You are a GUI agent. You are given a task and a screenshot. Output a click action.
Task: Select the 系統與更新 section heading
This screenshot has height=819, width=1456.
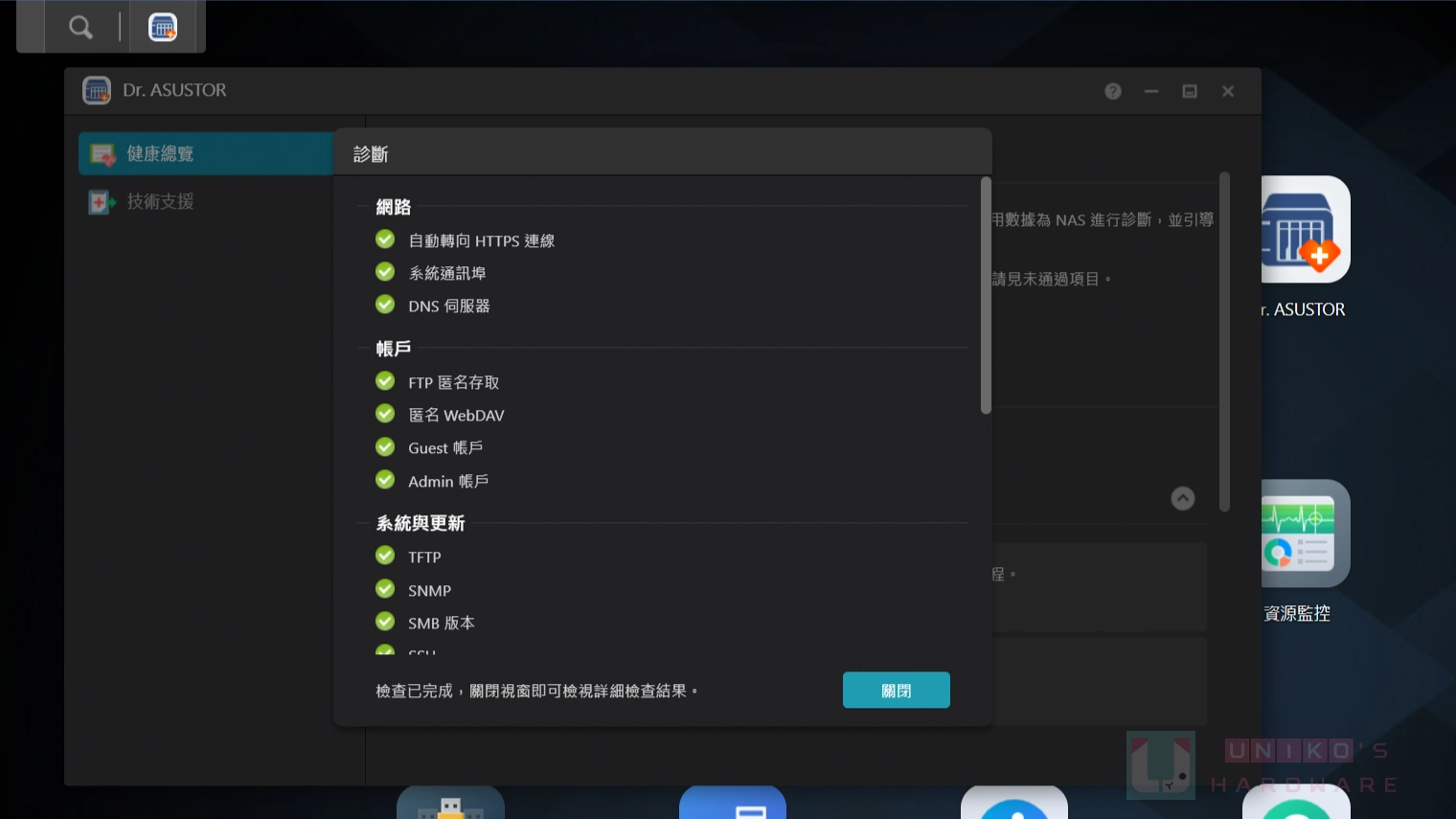[421, 523]
